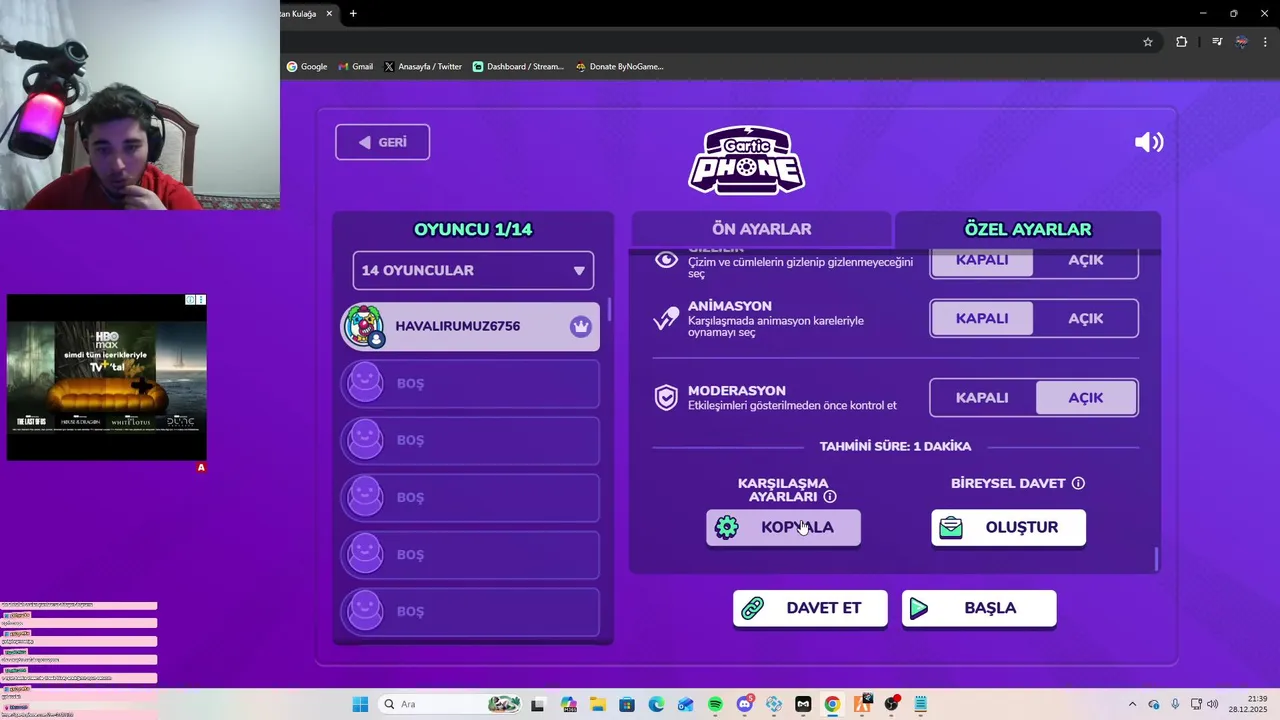Screen dimensions: 1280x720
Task: Switch to the Ön Ayarlar tab
Action: click(761, 229)
